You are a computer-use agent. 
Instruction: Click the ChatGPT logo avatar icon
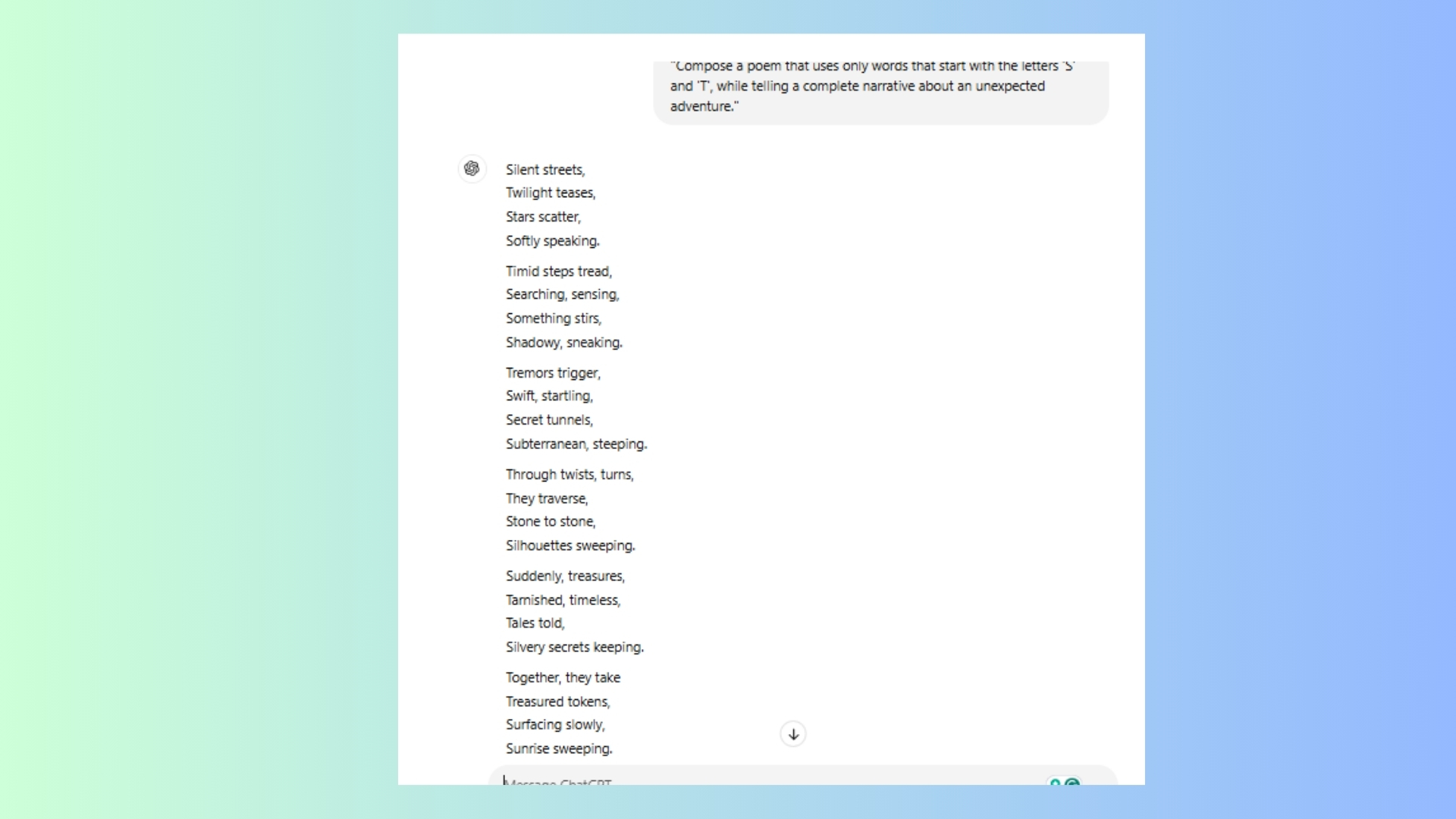(x=472, y=168)
